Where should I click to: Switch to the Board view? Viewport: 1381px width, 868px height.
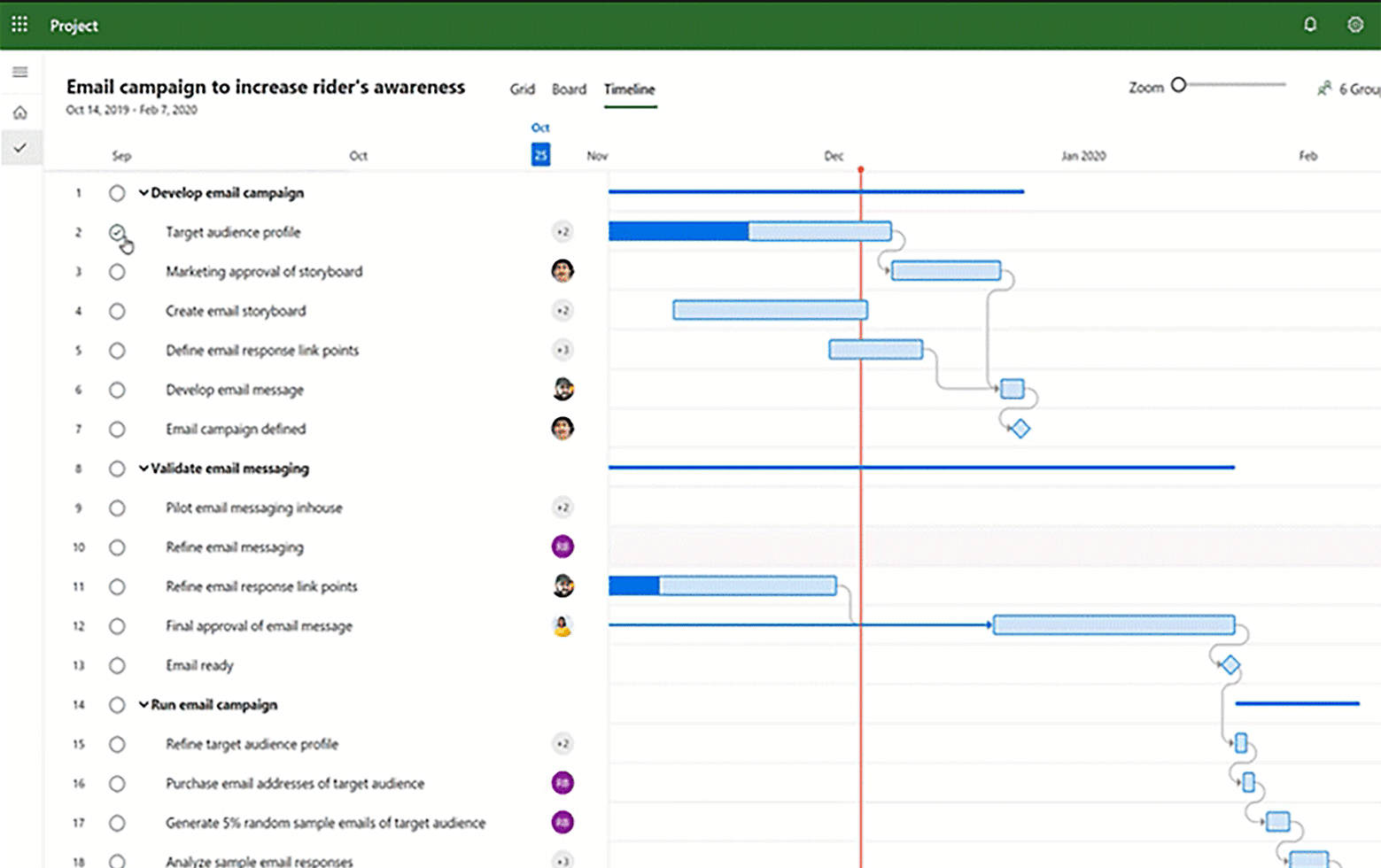(x=569, y=89)
